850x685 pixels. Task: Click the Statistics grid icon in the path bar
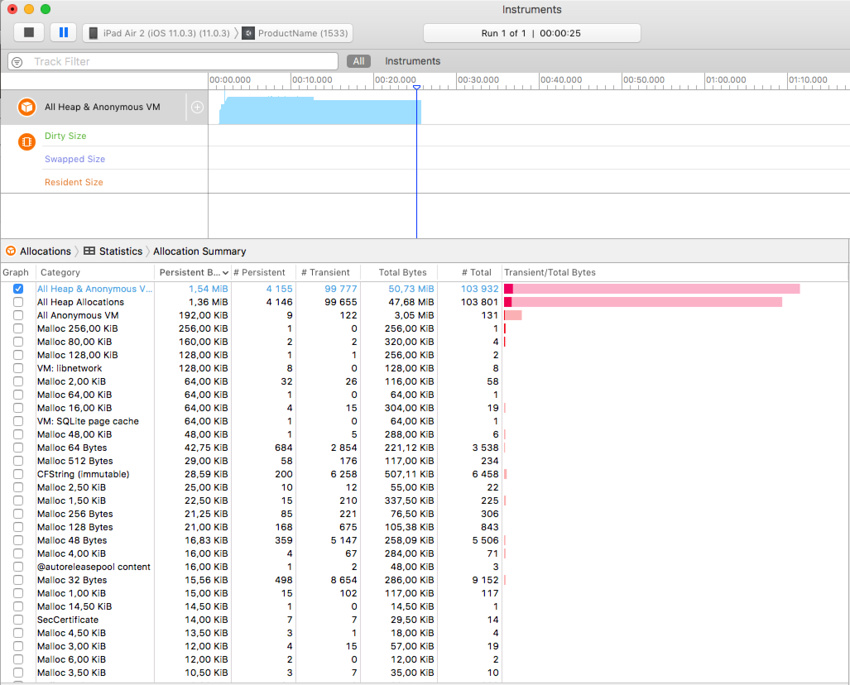pyautogui.click(x=89, y=251)
